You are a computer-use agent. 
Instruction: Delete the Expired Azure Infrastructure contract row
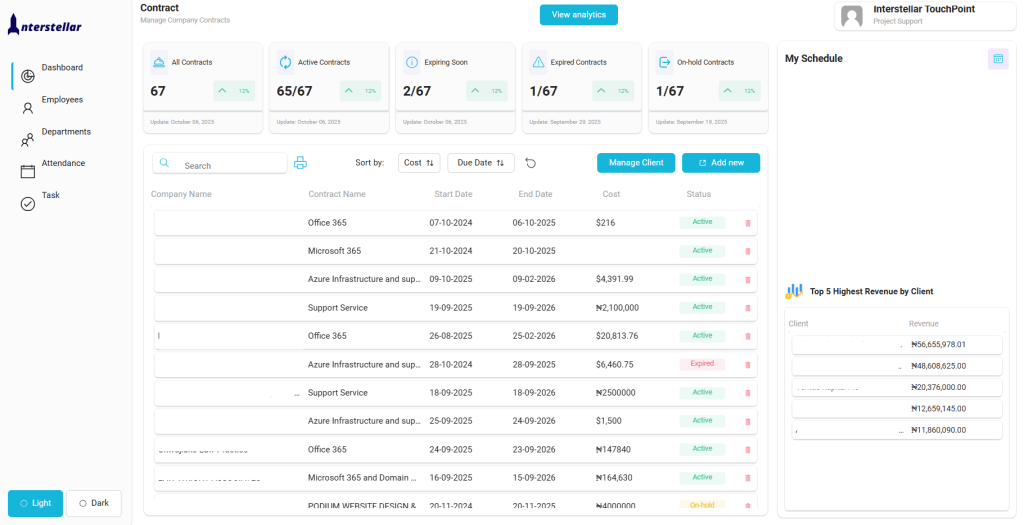[747, 365]
